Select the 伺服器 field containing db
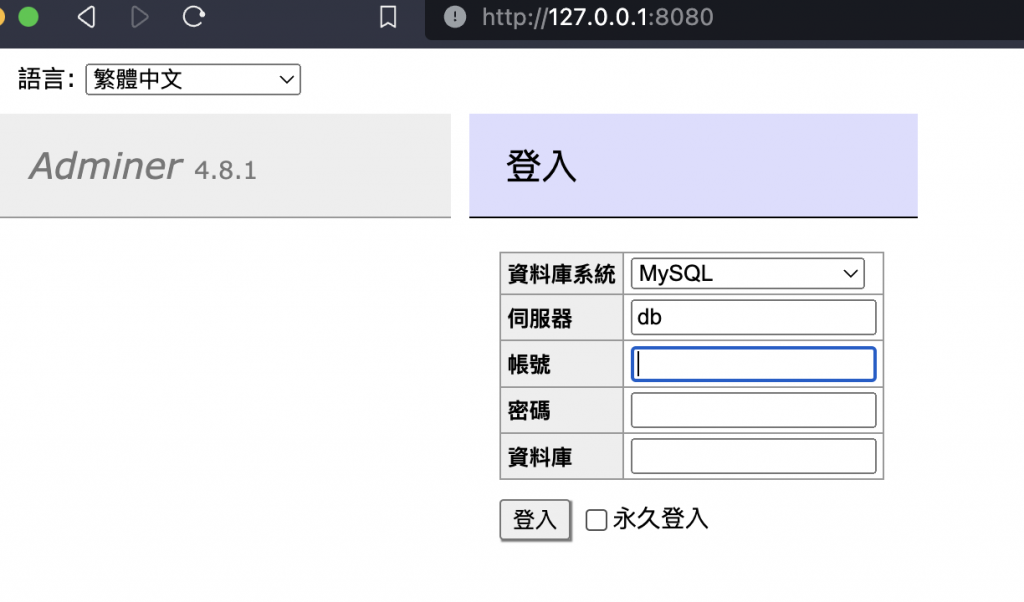This screenshot has height=602, width=1024. coord(753,317)
